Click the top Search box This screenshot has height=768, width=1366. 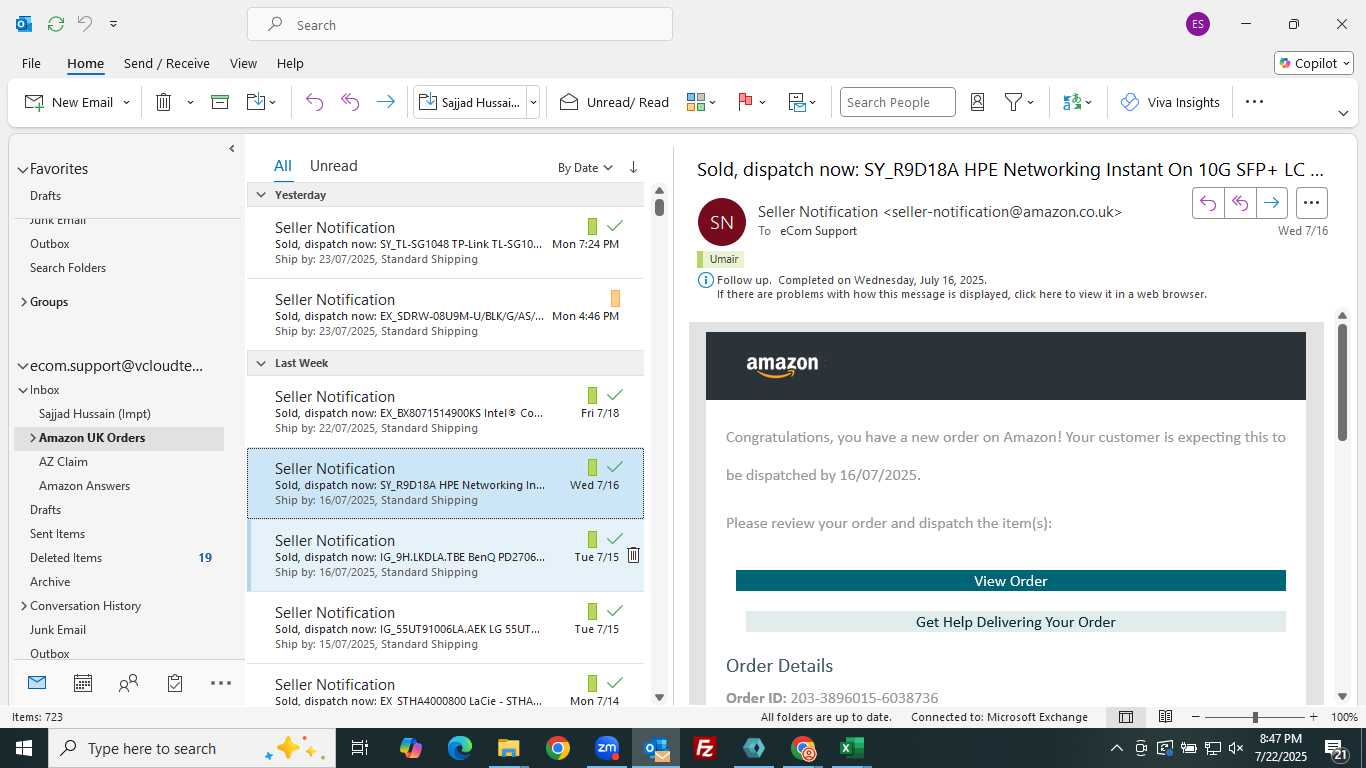click(x=460, y=24)
